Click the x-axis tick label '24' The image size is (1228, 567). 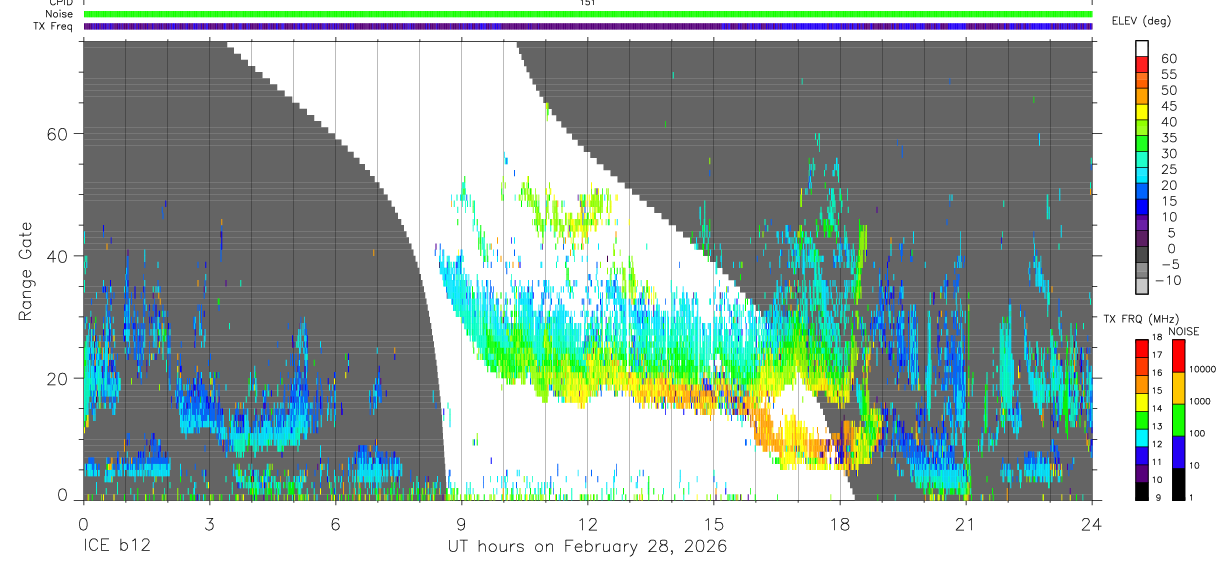click(1091, 523)
